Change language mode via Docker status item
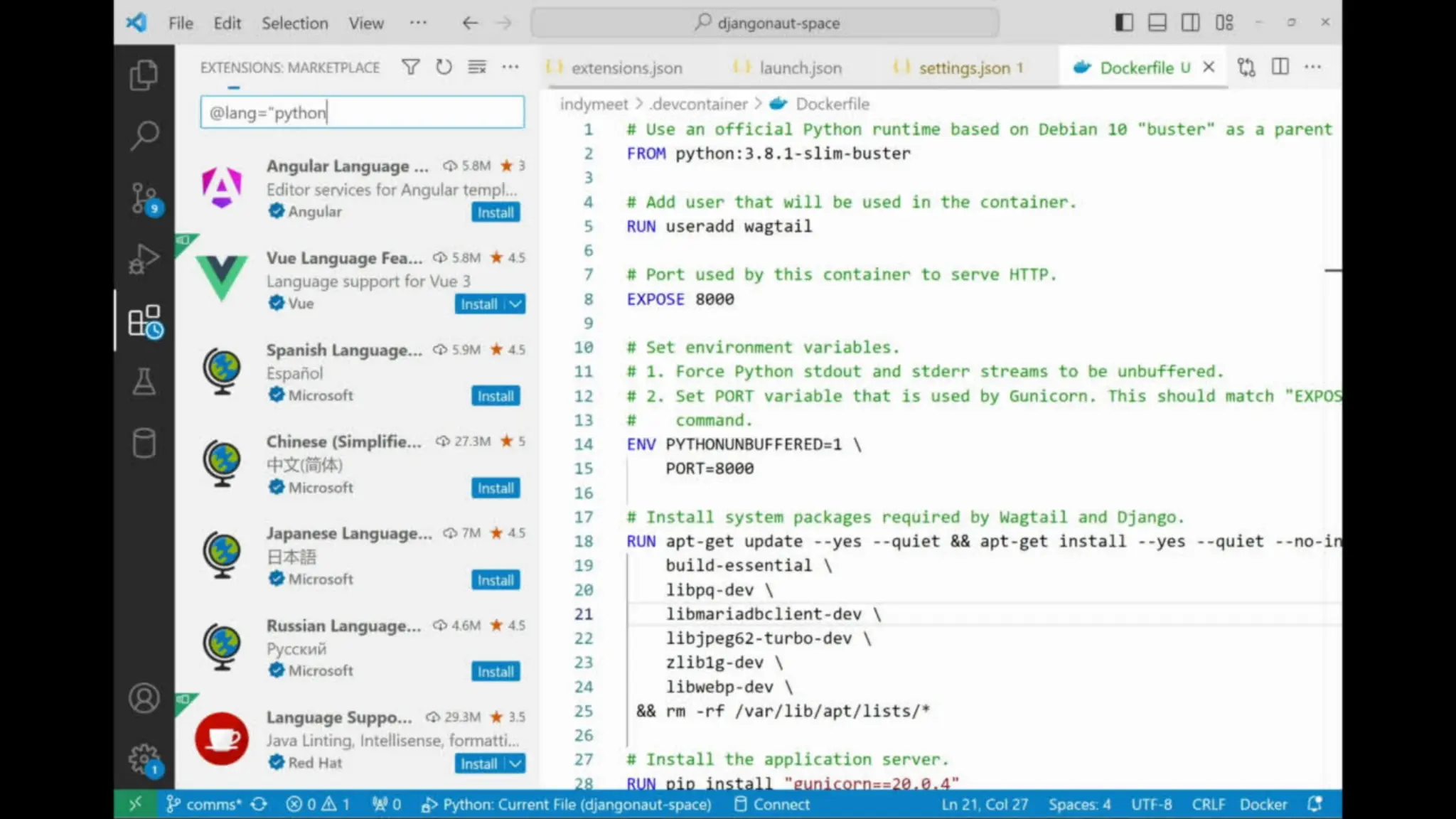This screenshot has width=1456, height=819. tap(1263, 804)
